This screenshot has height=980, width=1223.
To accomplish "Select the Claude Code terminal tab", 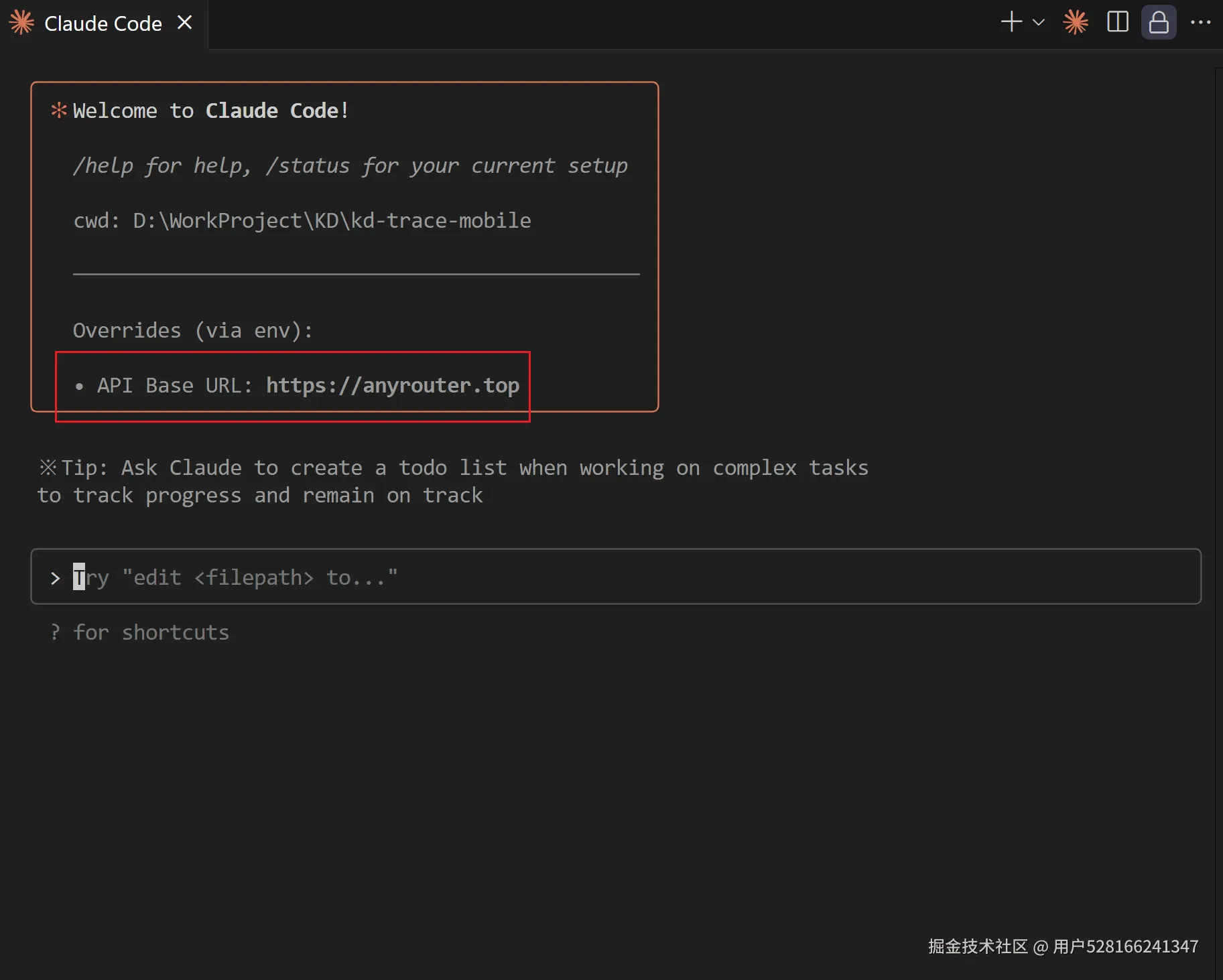I will tap(103, 23).
